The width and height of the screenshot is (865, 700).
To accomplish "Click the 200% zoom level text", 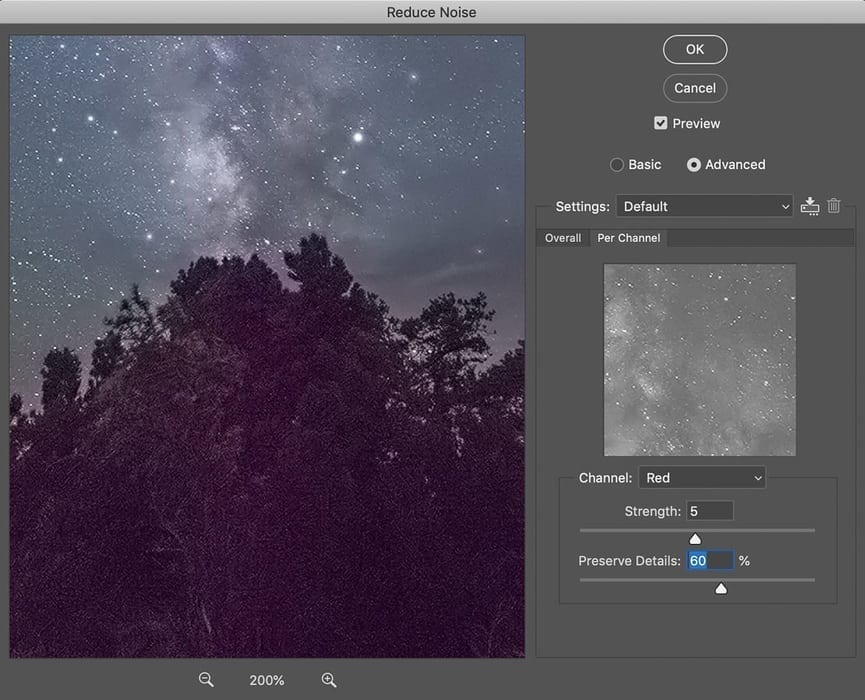I will pos(267,680).
